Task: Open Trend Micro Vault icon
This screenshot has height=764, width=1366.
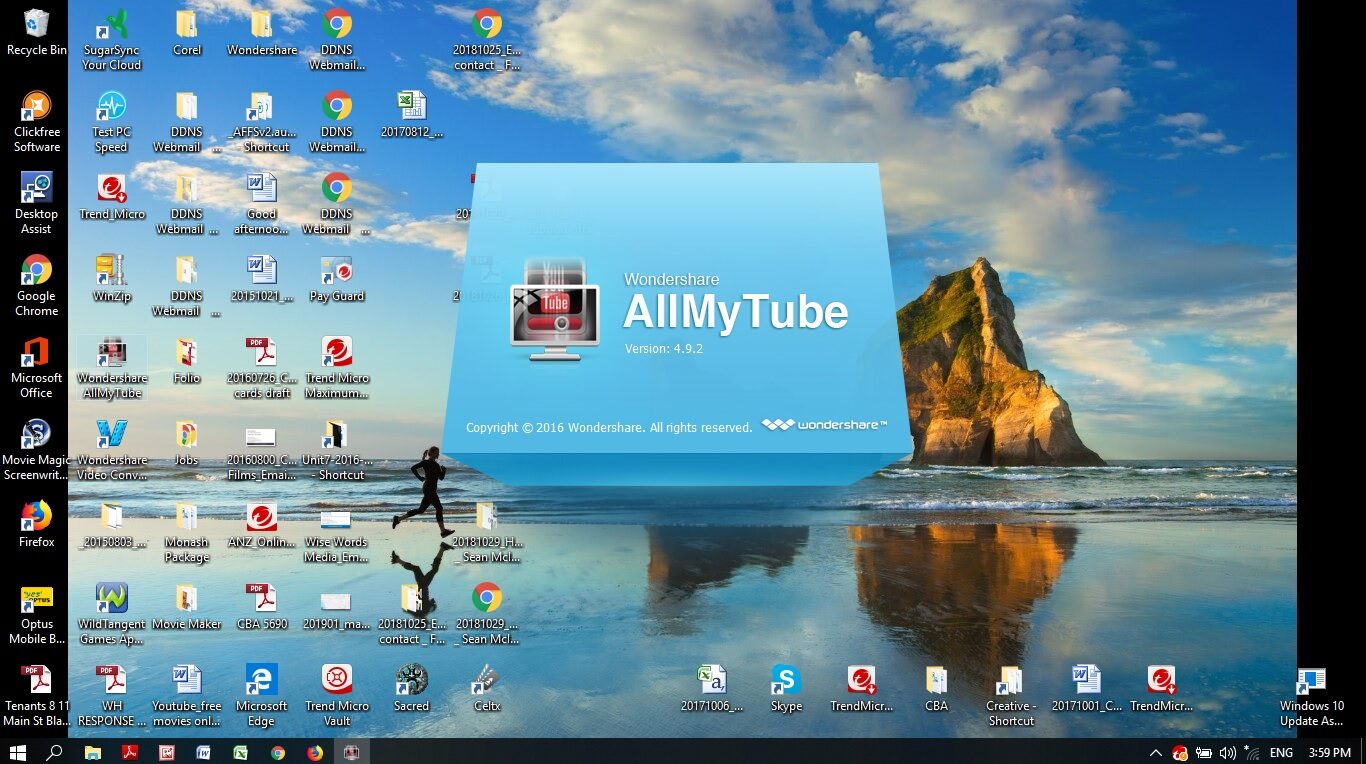Action: pos(337,696)
